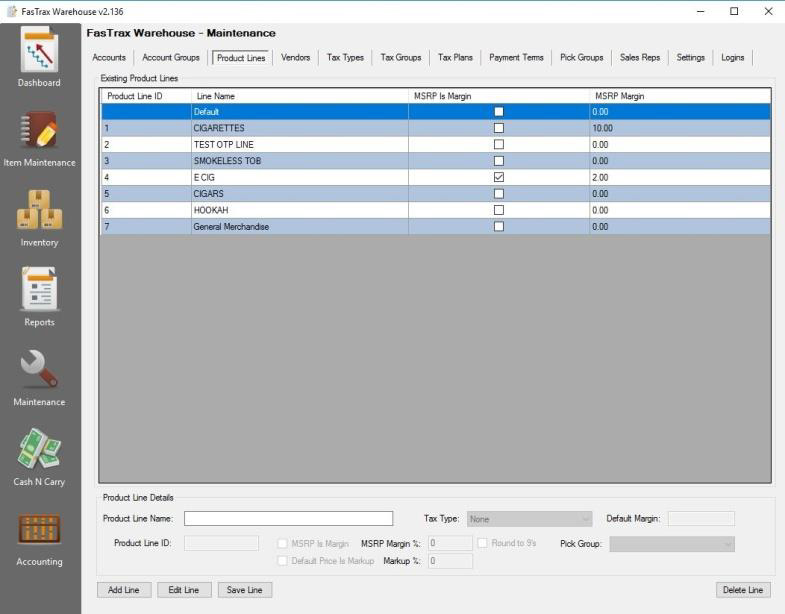Minimize the FasTrax Warehouse window

700,11
